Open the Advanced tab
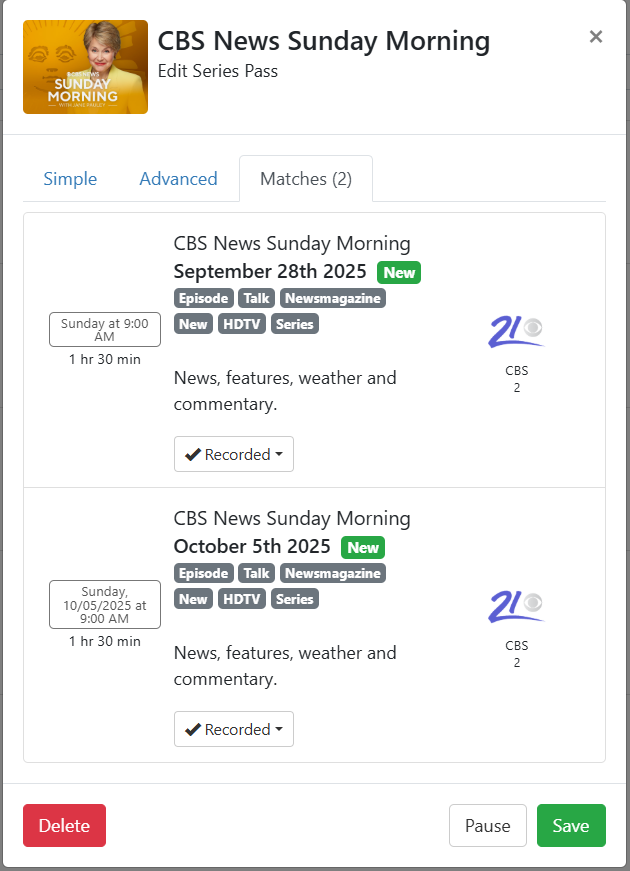Image resolution: width=630 pixels, height=871 pixels. pos(178,179)
